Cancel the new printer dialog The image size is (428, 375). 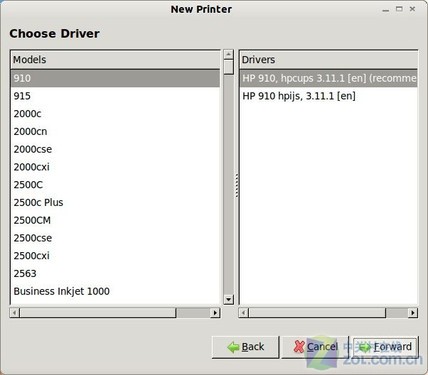tap(315, 347)
